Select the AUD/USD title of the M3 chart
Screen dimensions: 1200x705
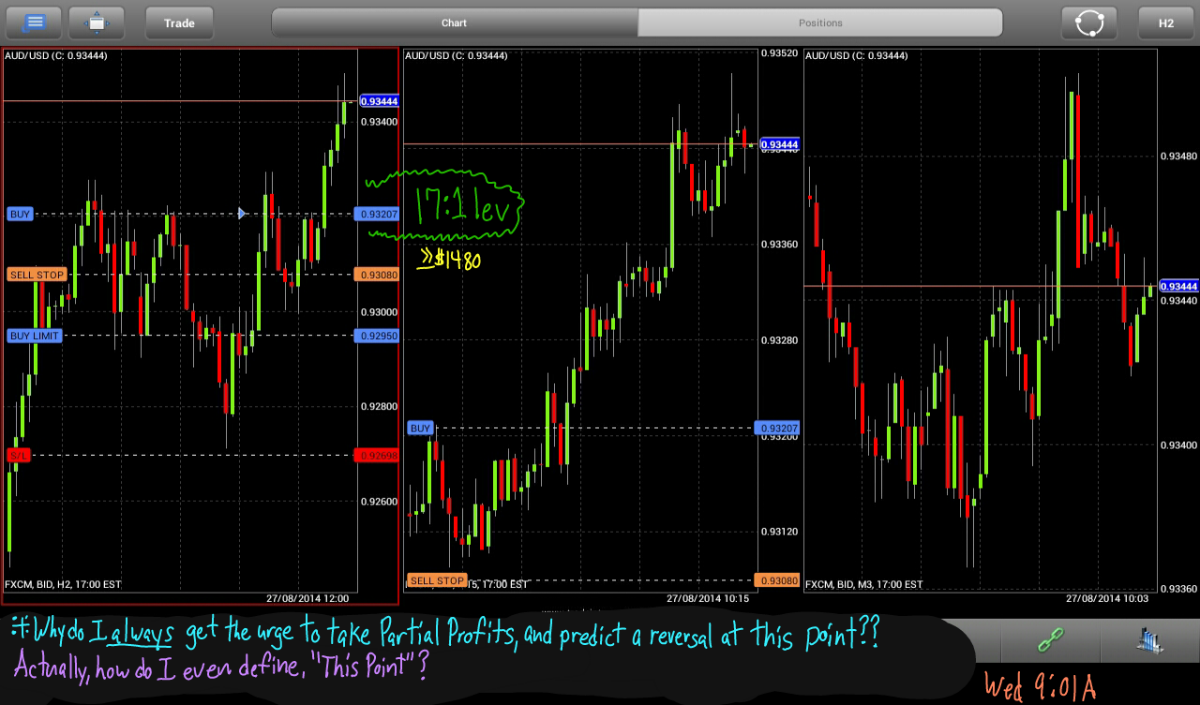tap(856, 56)
